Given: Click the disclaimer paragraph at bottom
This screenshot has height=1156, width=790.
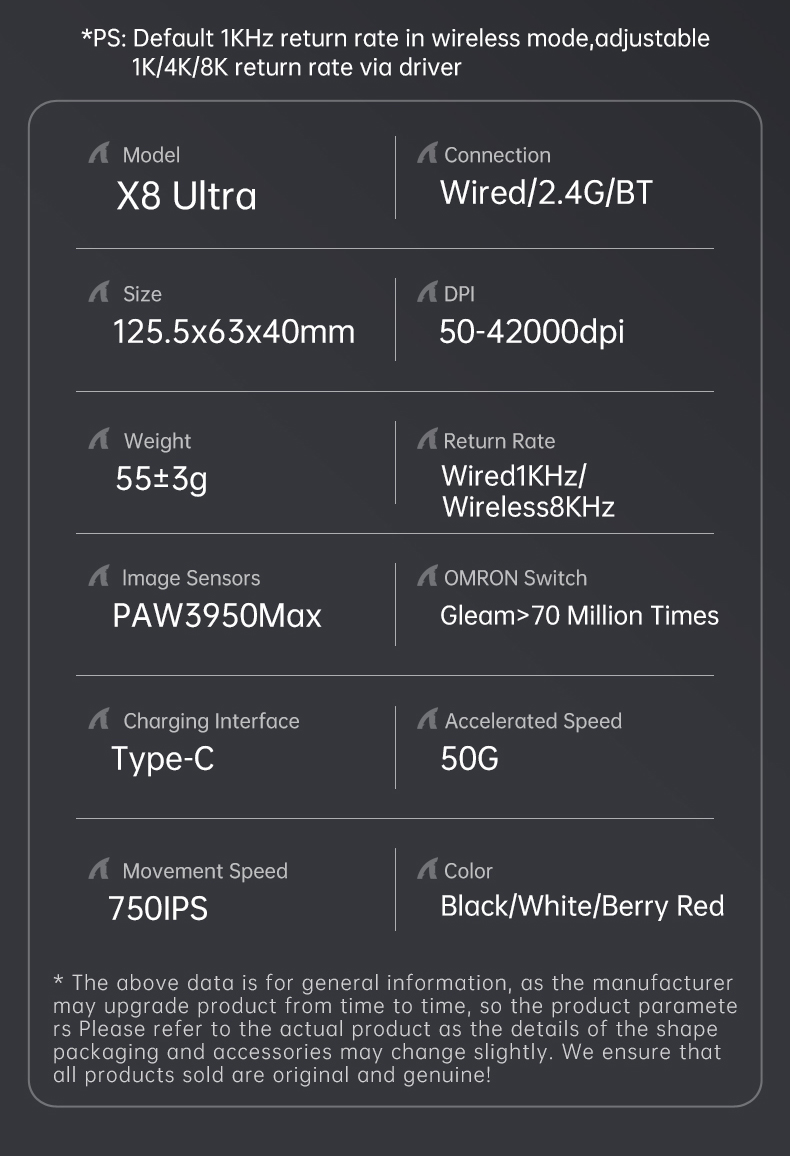Looking at the screenshot, I should (395, 1028).
